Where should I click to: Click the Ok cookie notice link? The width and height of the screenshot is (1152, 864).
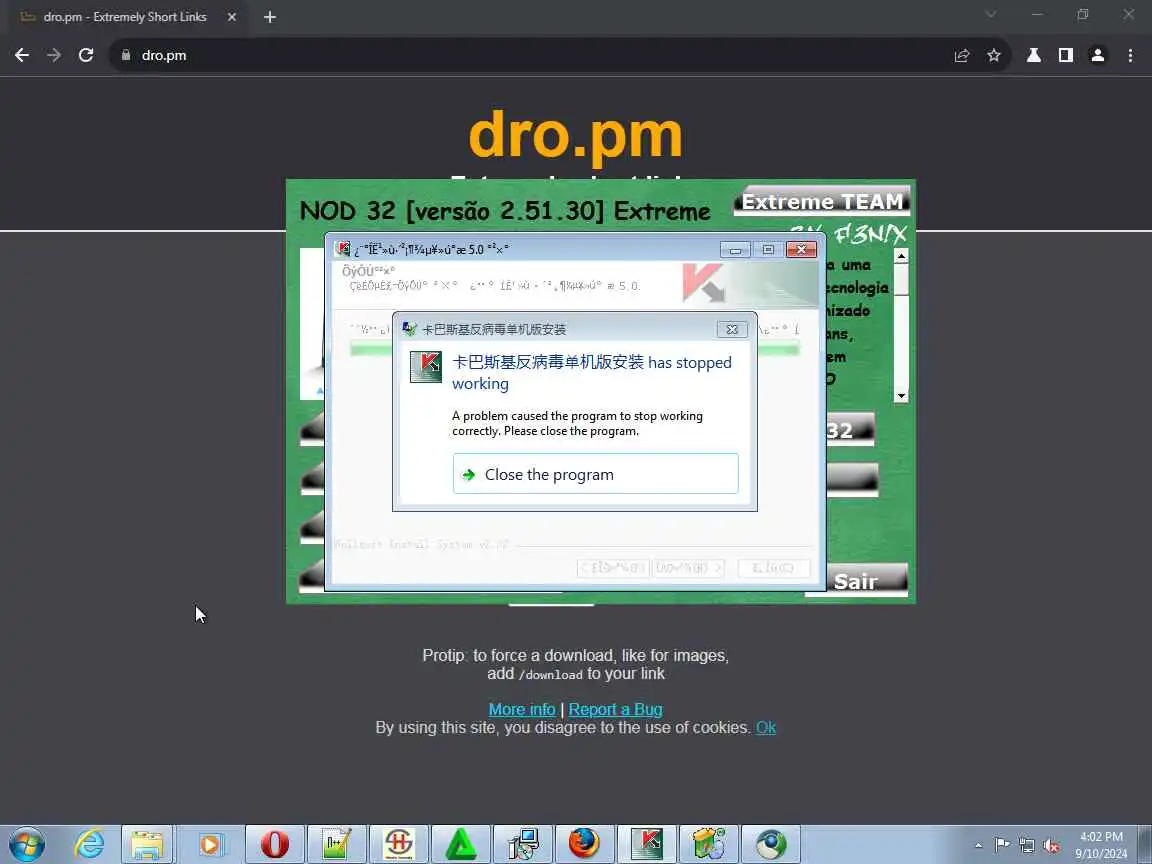coord(766,727)
